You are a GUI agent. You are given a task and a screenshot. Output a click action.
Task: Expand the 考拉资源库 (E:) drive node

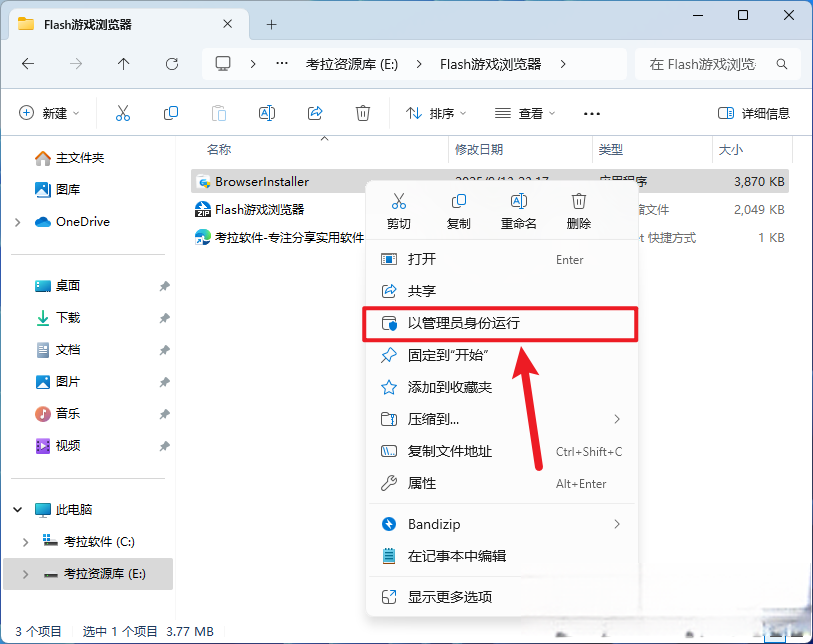(25, 575)
